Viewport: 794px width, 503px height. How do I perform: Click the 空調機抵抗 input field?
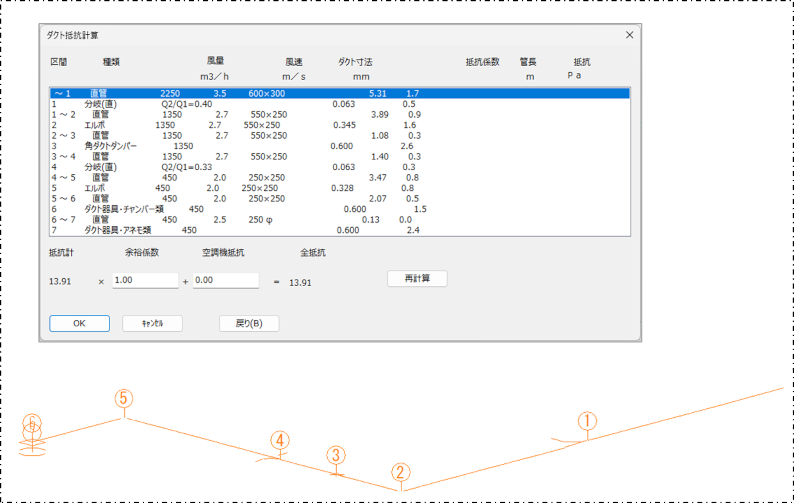click(x=226, y=281)
